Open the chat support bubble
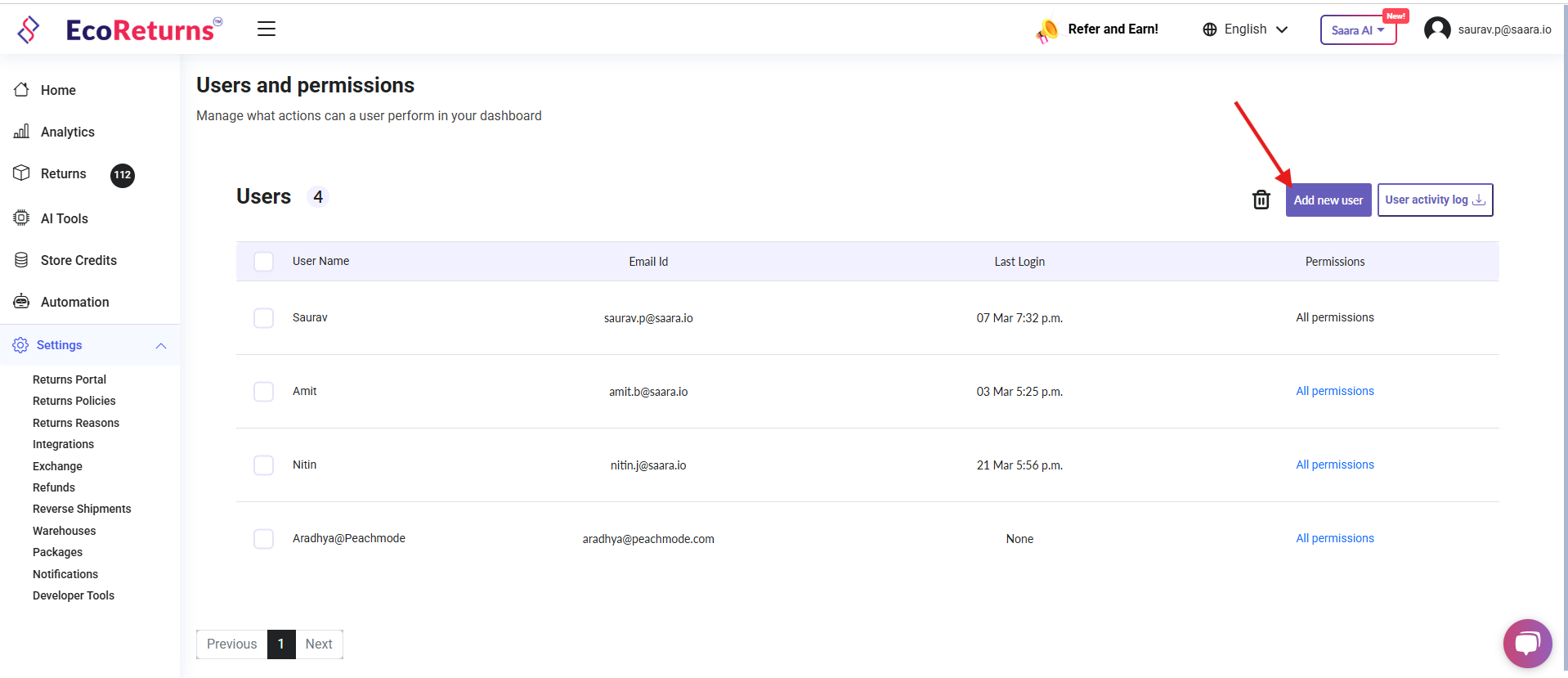This screenshot has height=678, width=1568. (x=1526, y=644)
